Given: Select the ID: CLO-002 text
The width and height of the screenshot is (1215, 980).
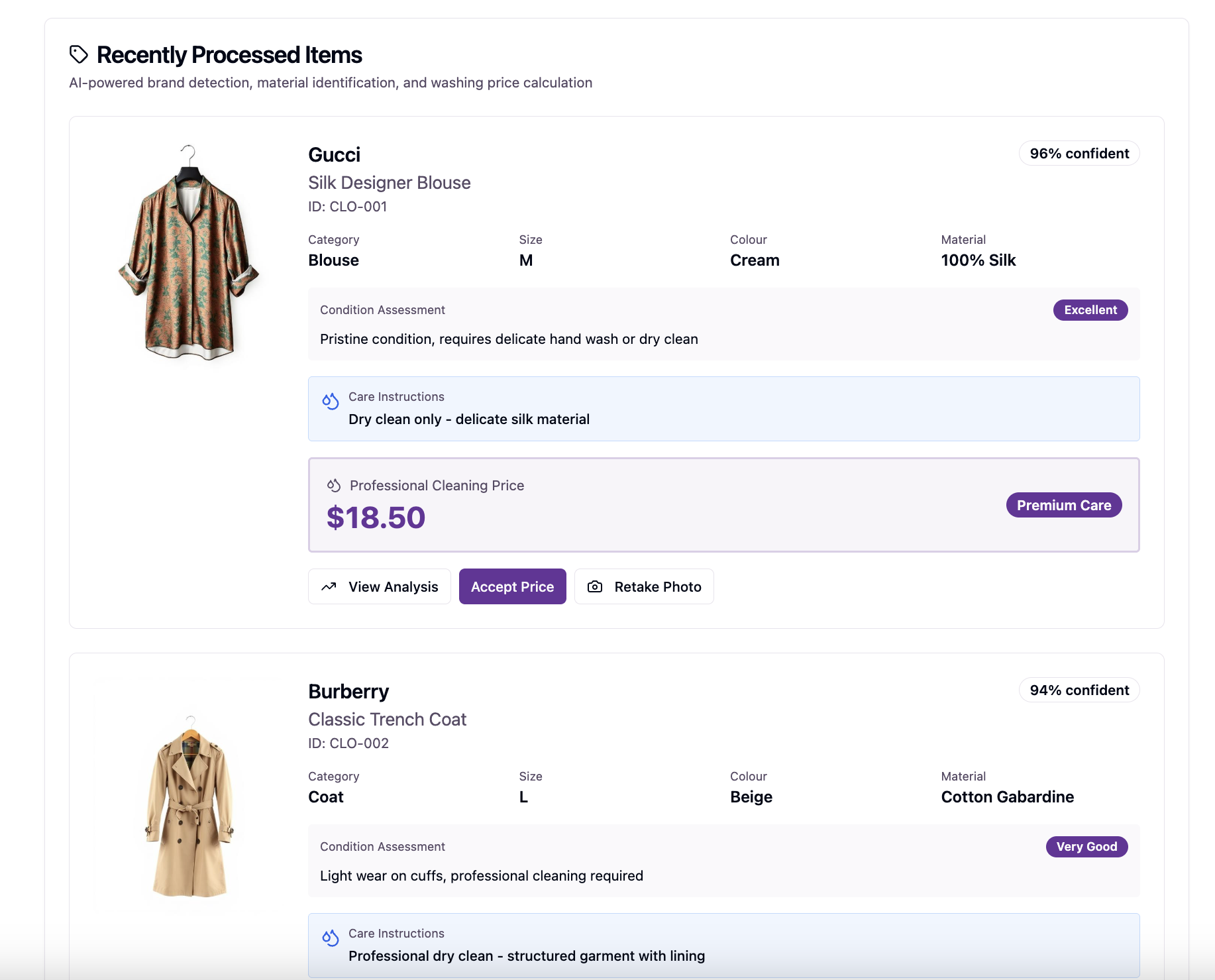Looking at the screenshot, I should tap(348, 743).
